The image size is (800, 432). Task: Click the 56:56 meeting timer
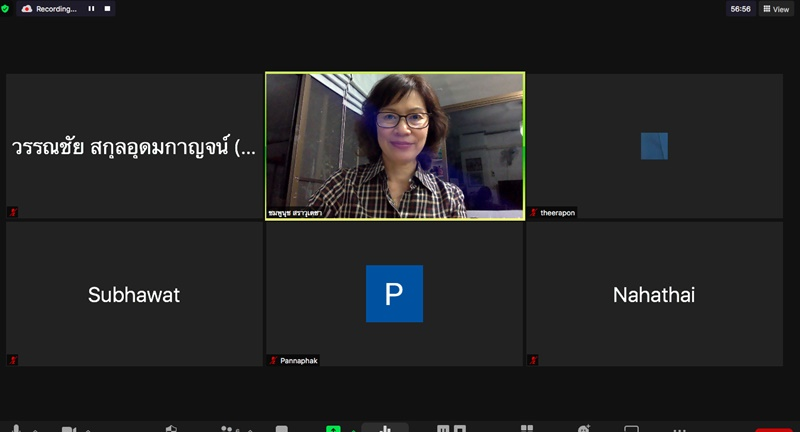[x=741, y=9]
